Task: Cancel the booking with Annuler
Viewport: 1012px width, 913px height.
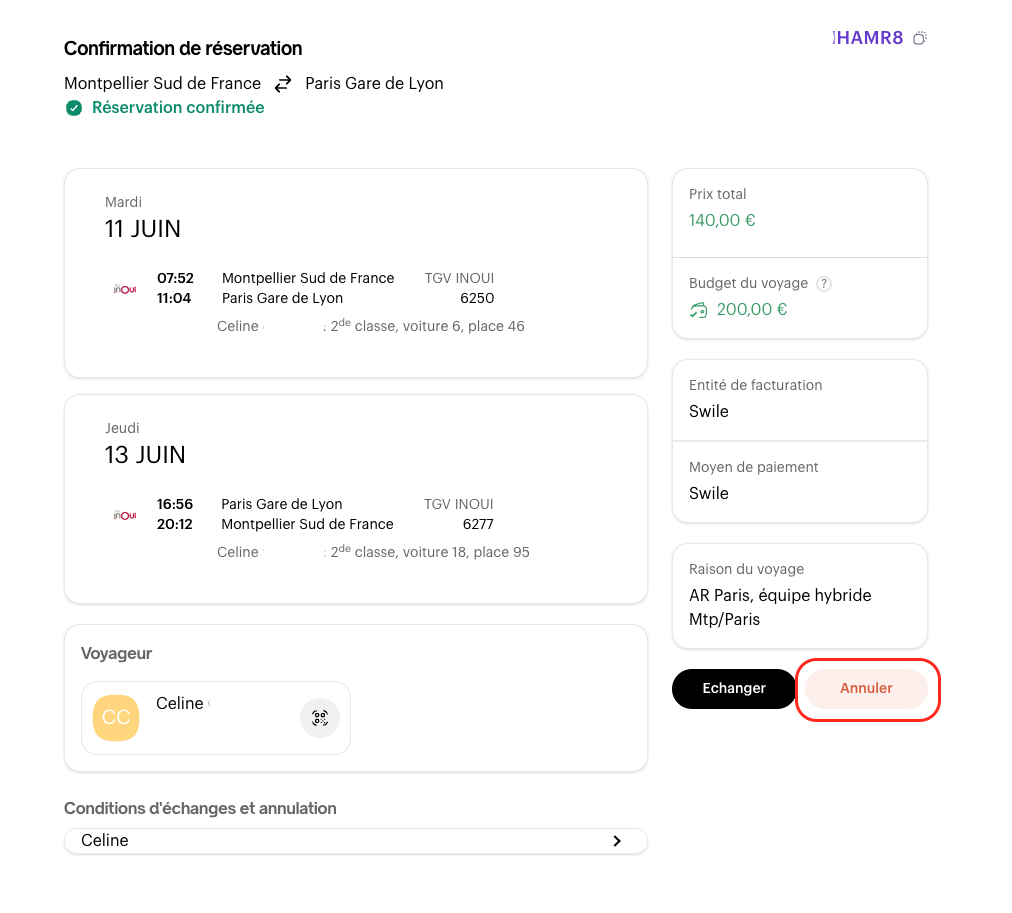Action: [866, 688]
